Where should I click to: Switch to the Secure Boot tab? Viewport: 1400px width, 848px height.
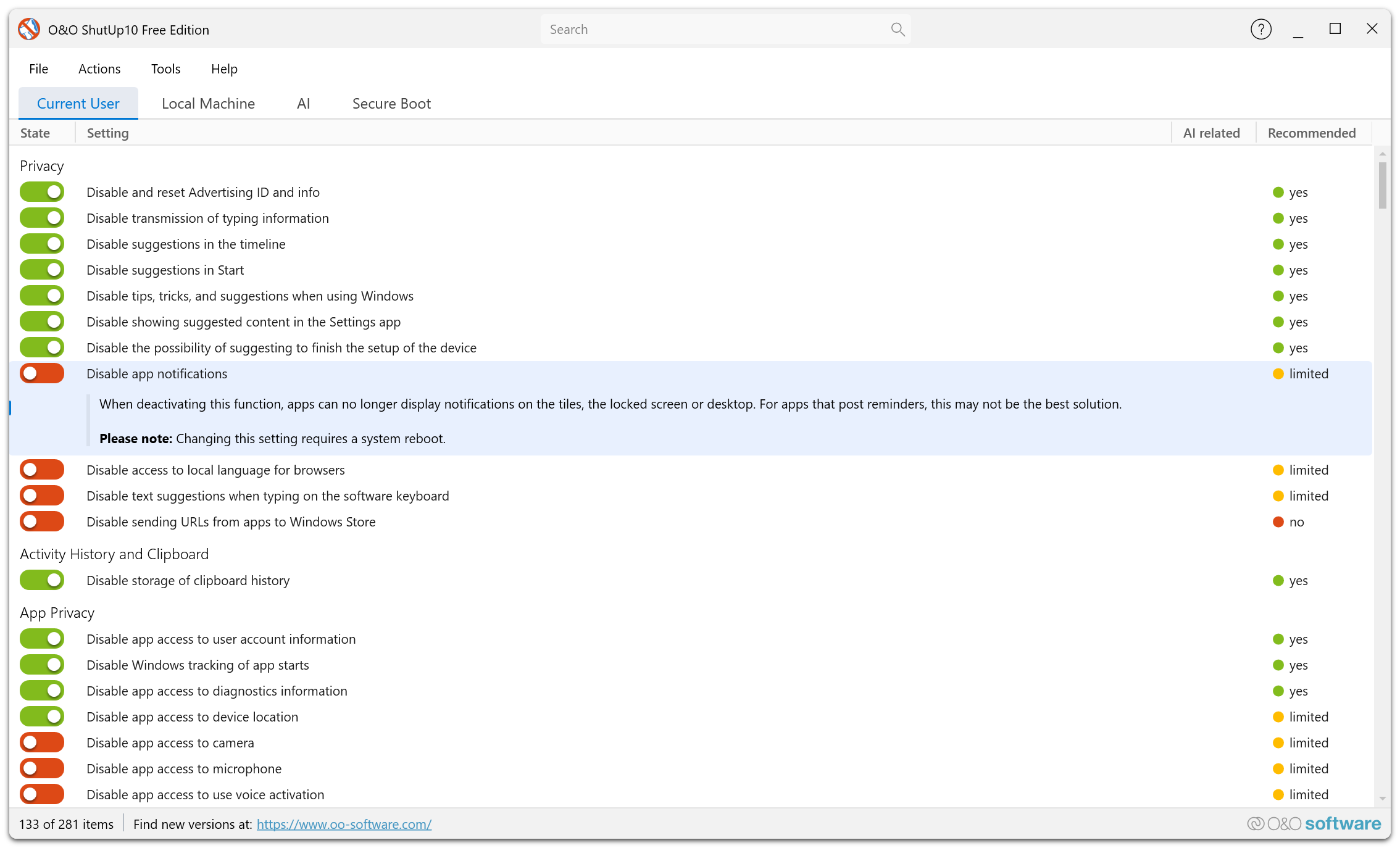391,103
